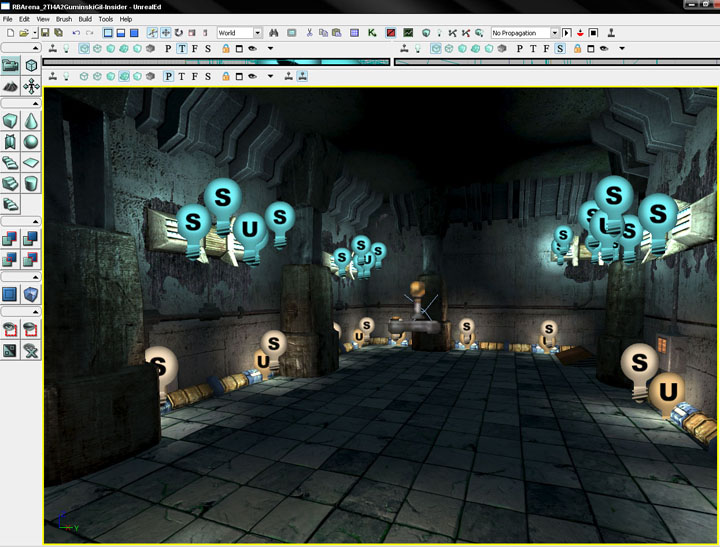Choose the Sheet brush builder
This screenshot has height=547, width=720.
point(31,162)
